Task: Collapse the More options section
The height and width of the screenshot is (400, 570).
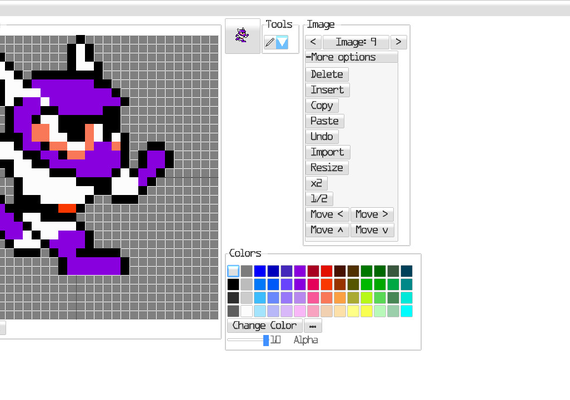Action: [x=352, y=57]
